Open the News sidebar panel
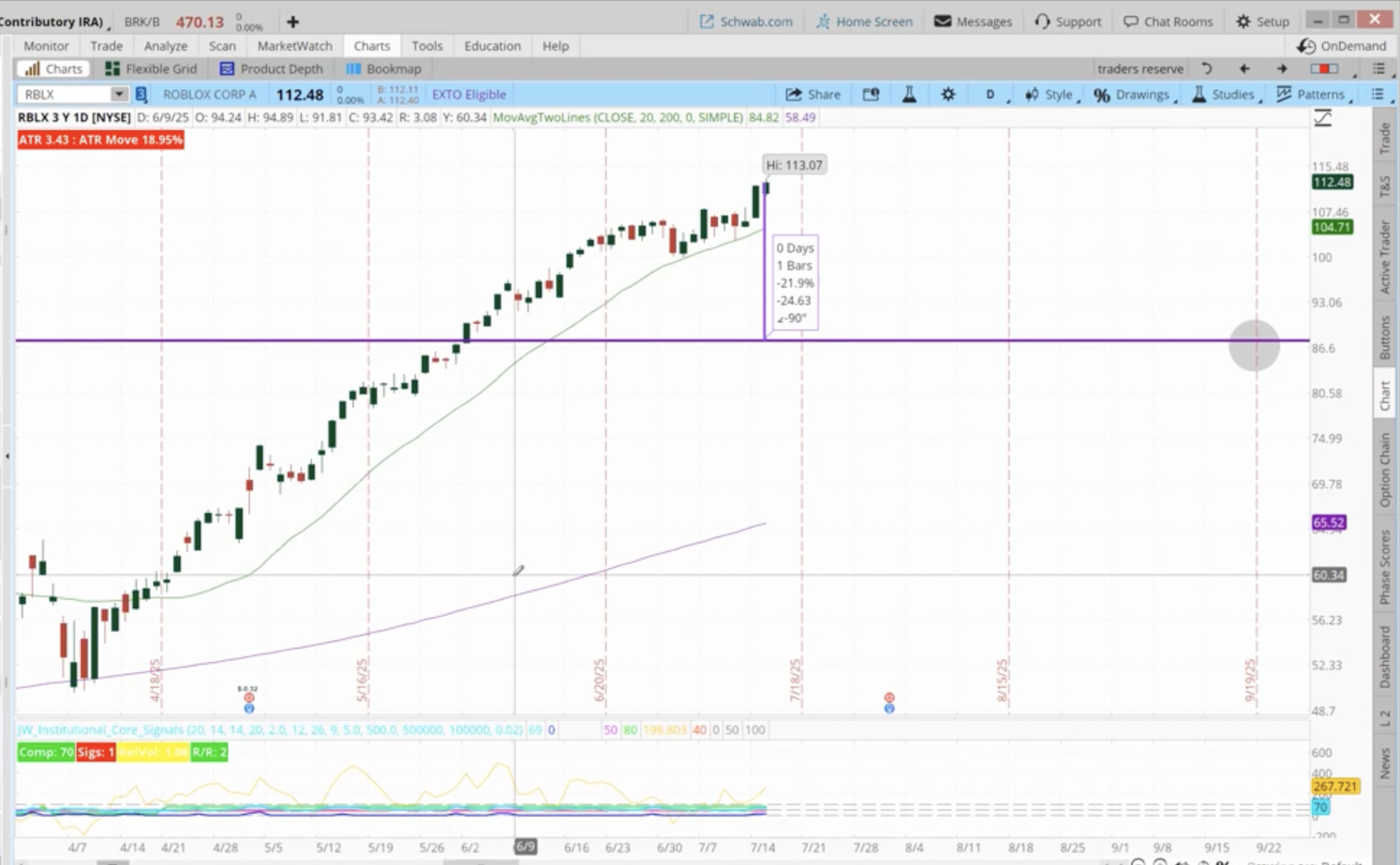1400x865 pixels. coord(1385,763)
